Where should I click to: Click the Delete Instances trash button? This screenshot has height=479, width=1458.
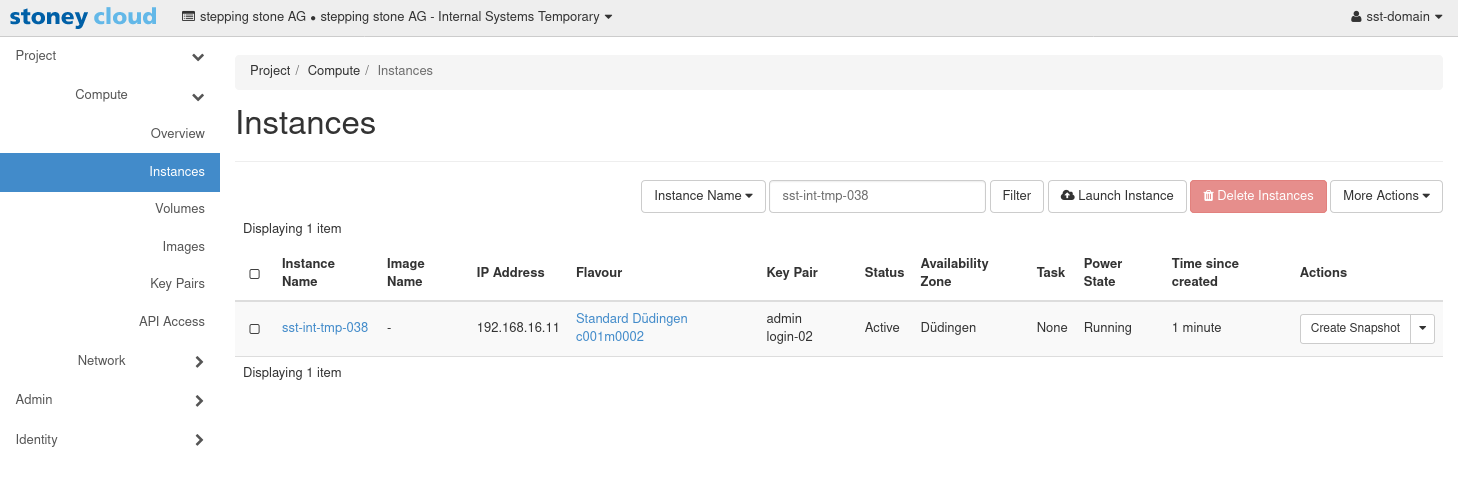tap(1258, 196)
